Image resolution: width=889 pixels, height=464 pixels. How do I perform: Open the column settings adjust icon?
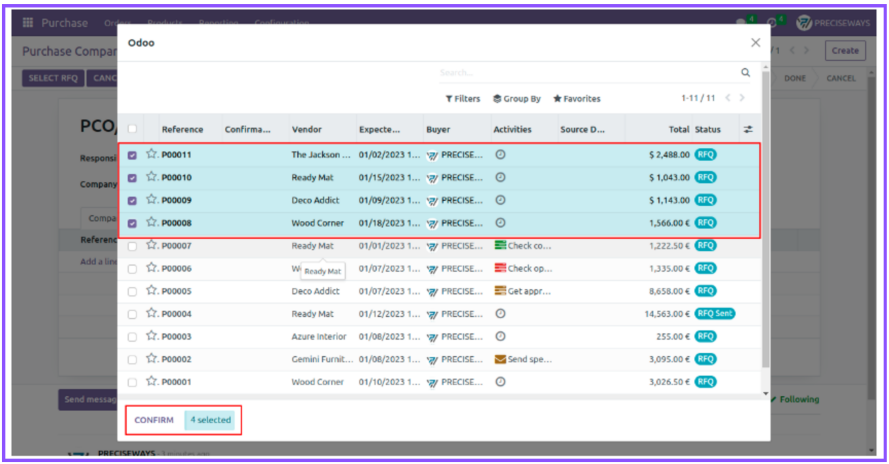[x=747, y=129]
